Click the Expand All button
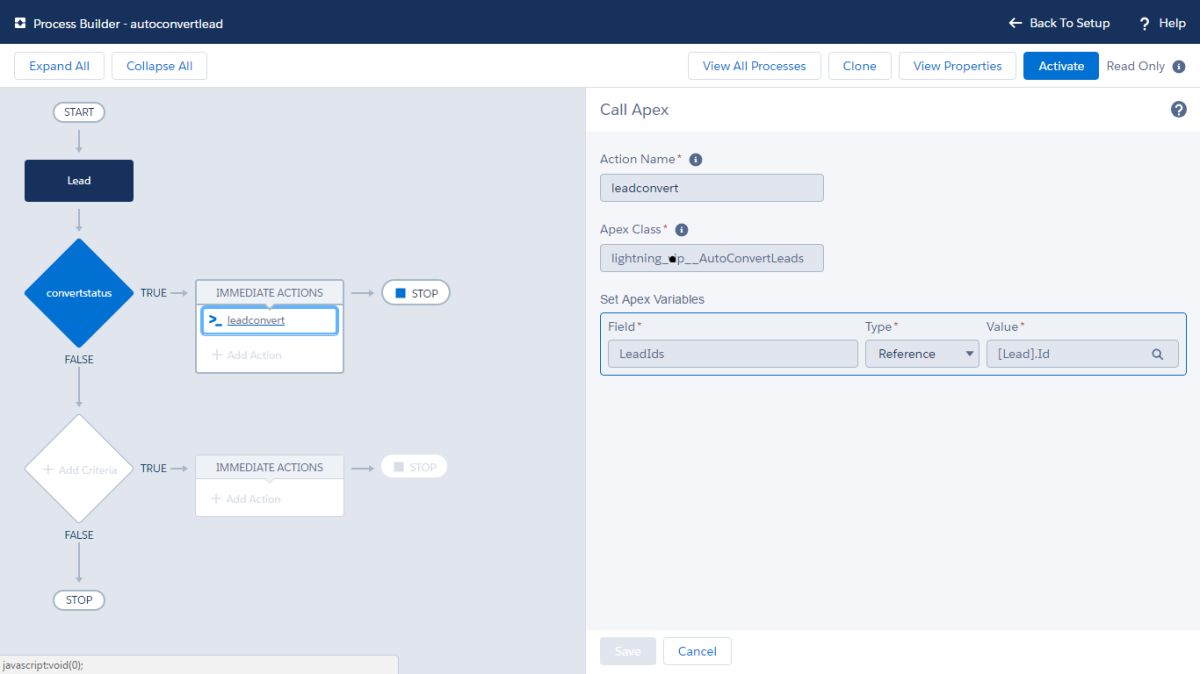Image resolution: width=1200 pixels, height=674 pixels. pos(59,66)
